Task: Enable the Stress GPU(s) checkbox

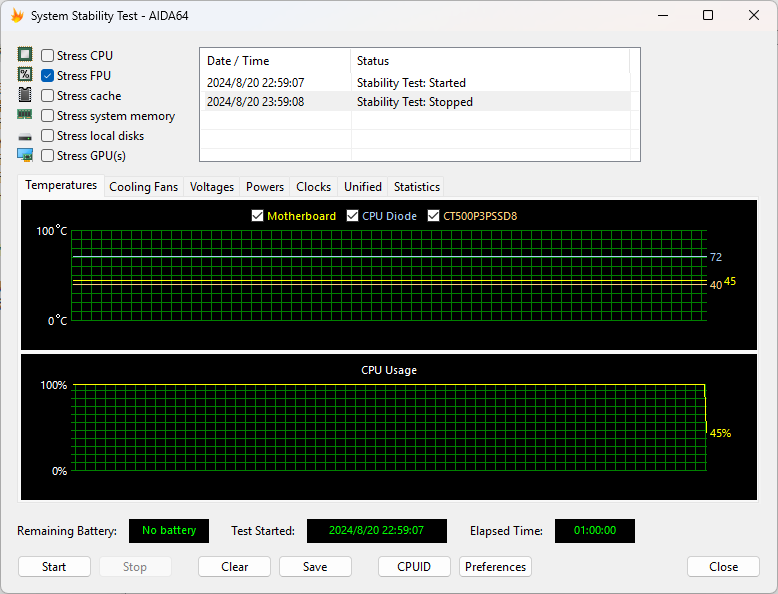Action: point(48,156)
